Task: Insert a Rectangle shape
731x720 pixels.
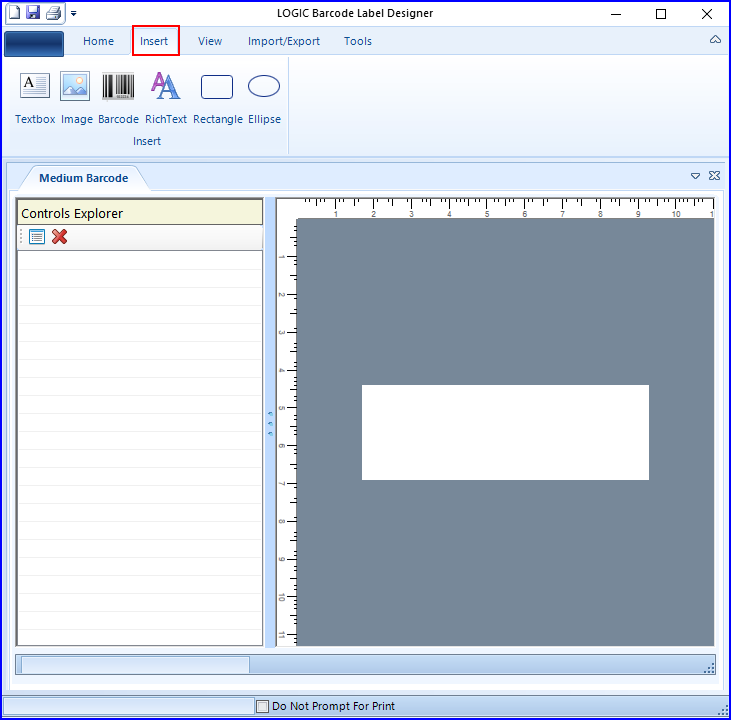Action: [218, 98]
